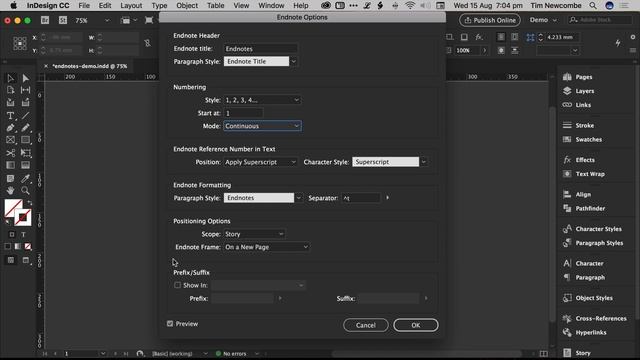Select the Gap tool
Image resolution: width=640 pixels, height=360 pixels.
[25, 90]
